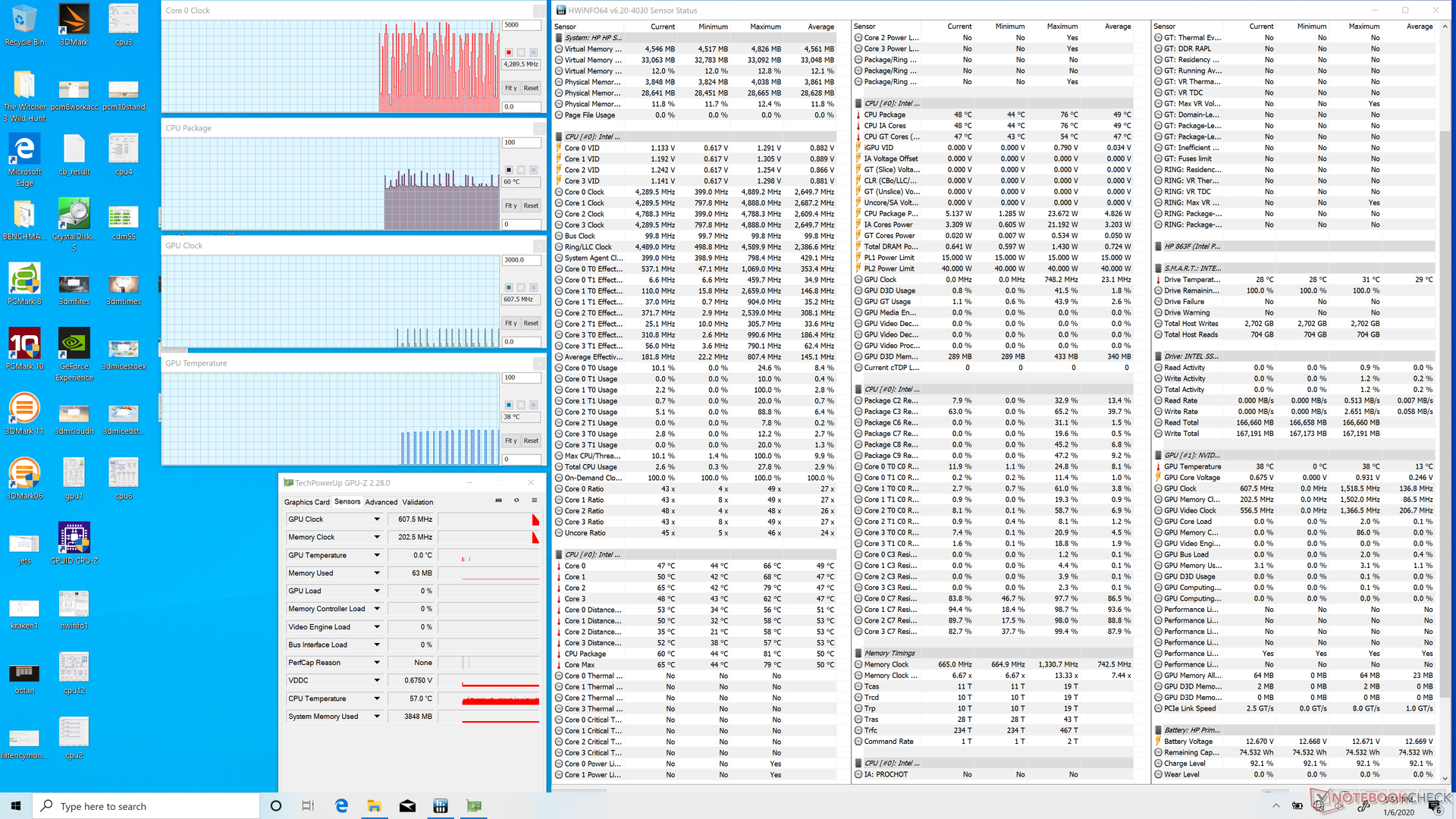
Task: Open GPU Clock sensor dropdown
Action: point(377,519)
